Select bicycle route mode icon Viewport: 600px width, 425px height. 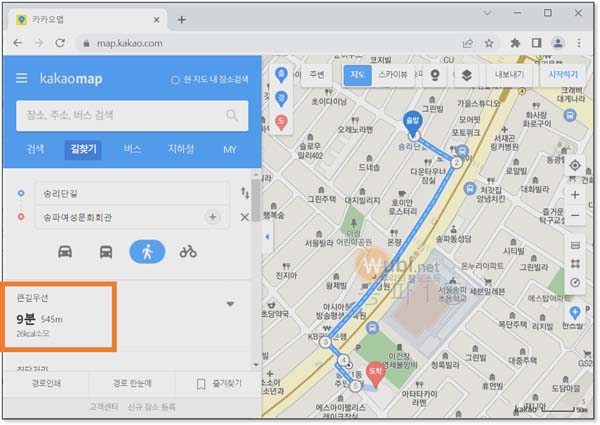click(x=188, y=252)
